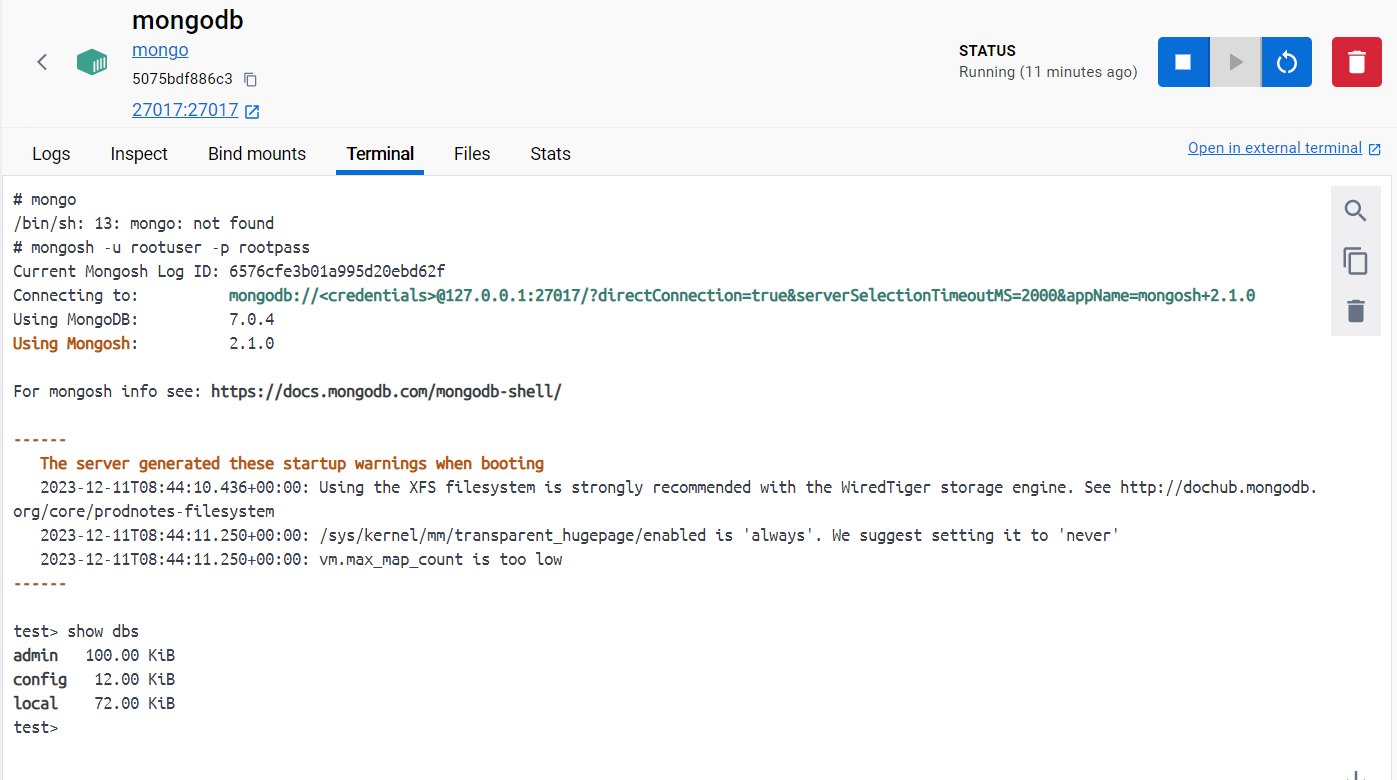Click the STATUS label
The width and height of the screenshot is (1397, 780).
point(987,50)
